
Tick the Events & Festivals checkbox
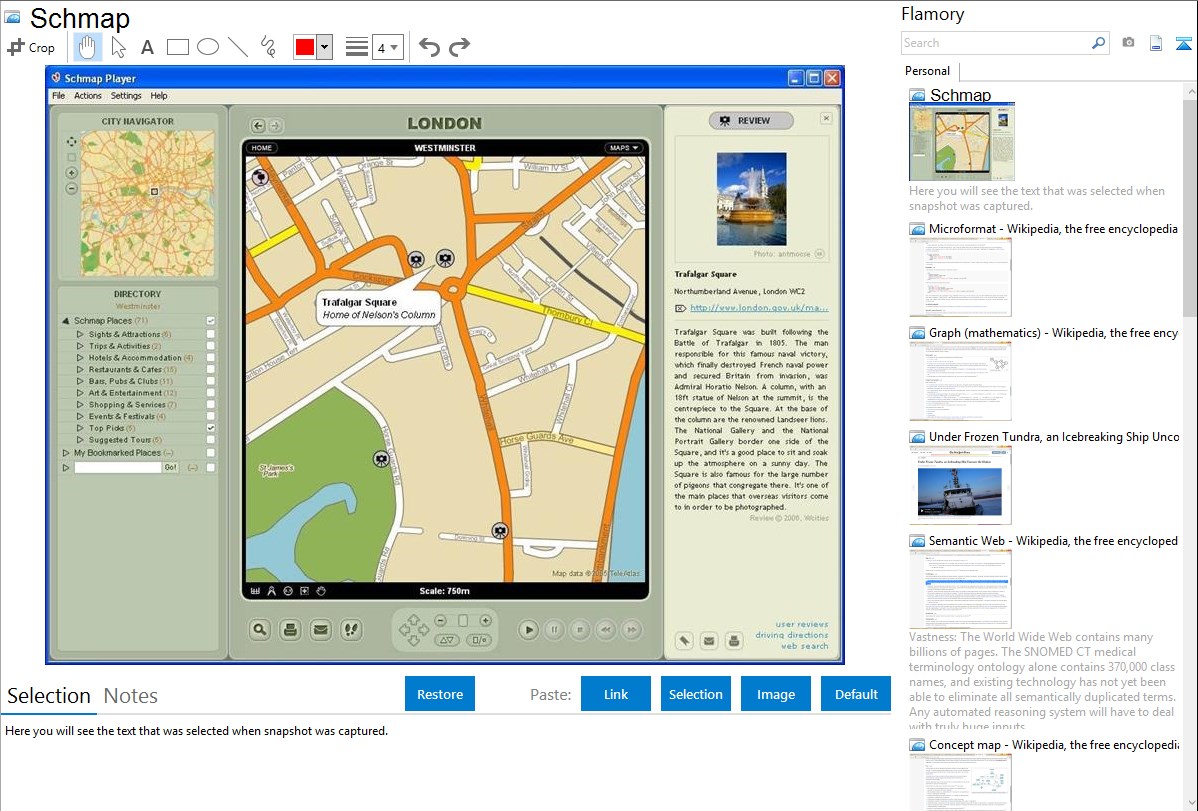point(211,417)
